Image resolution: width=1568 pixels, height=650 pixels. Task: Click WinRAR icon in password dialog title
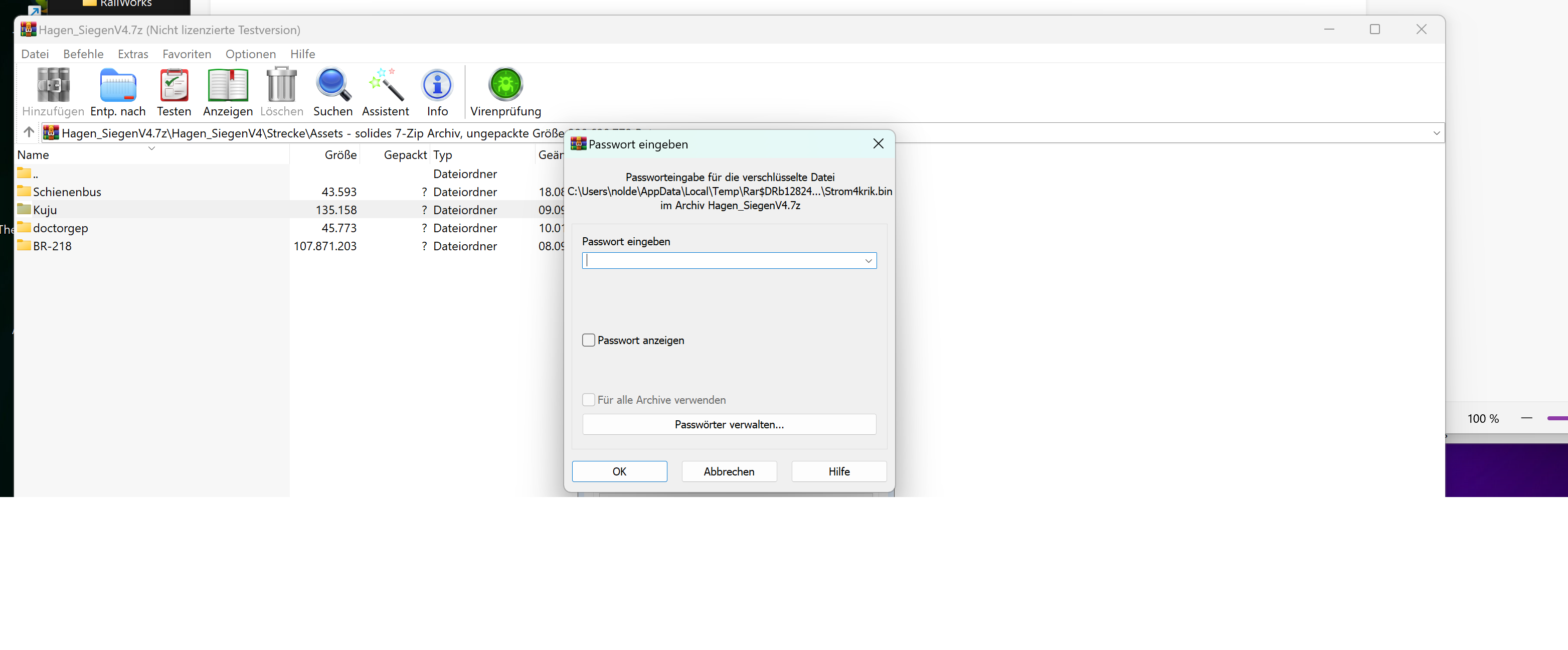click(578, 143)
